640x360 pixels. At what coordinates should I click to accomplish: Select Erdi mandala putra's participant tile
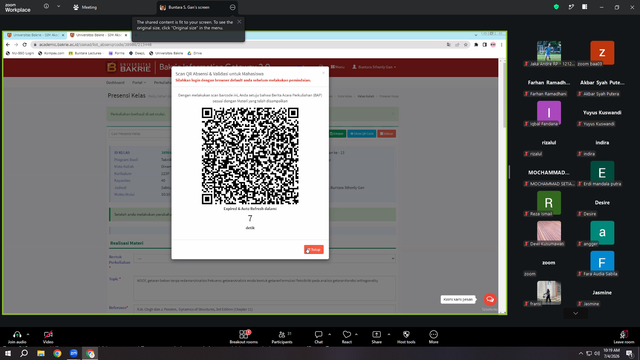pos(602,173)
